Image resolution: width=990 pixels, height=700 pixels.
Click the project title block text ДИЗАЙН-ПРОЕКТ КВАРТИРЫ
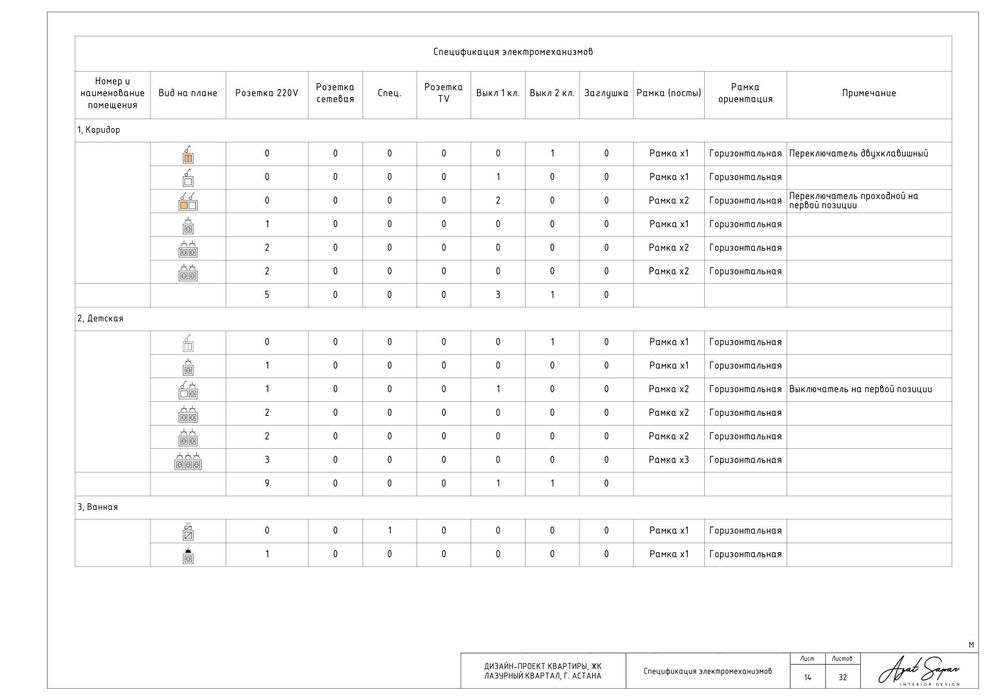[543, 666]
